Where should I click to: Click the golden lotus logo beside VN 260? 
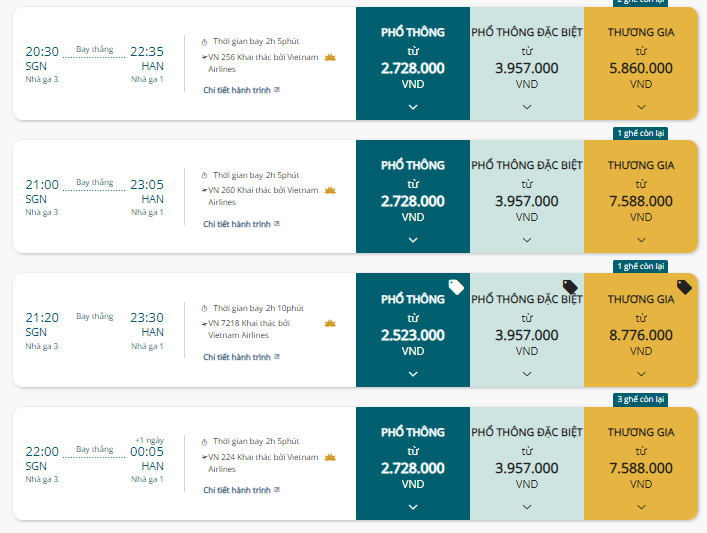[x=330, y=190]
